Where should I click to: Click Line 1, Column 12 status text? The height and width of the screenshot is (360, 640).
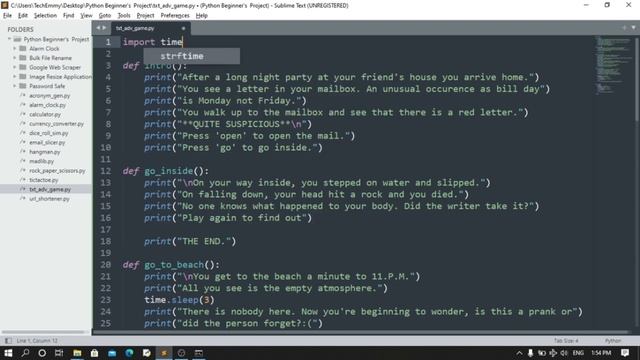(37, 340)
